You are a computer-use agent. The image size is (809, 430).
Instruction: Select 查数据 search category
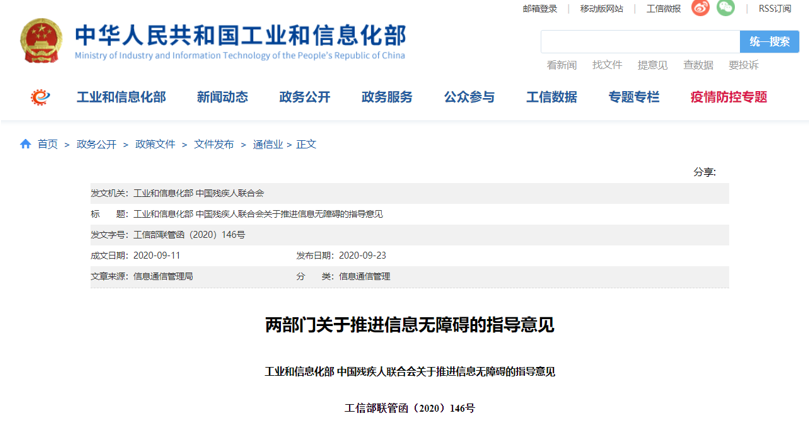698,65
